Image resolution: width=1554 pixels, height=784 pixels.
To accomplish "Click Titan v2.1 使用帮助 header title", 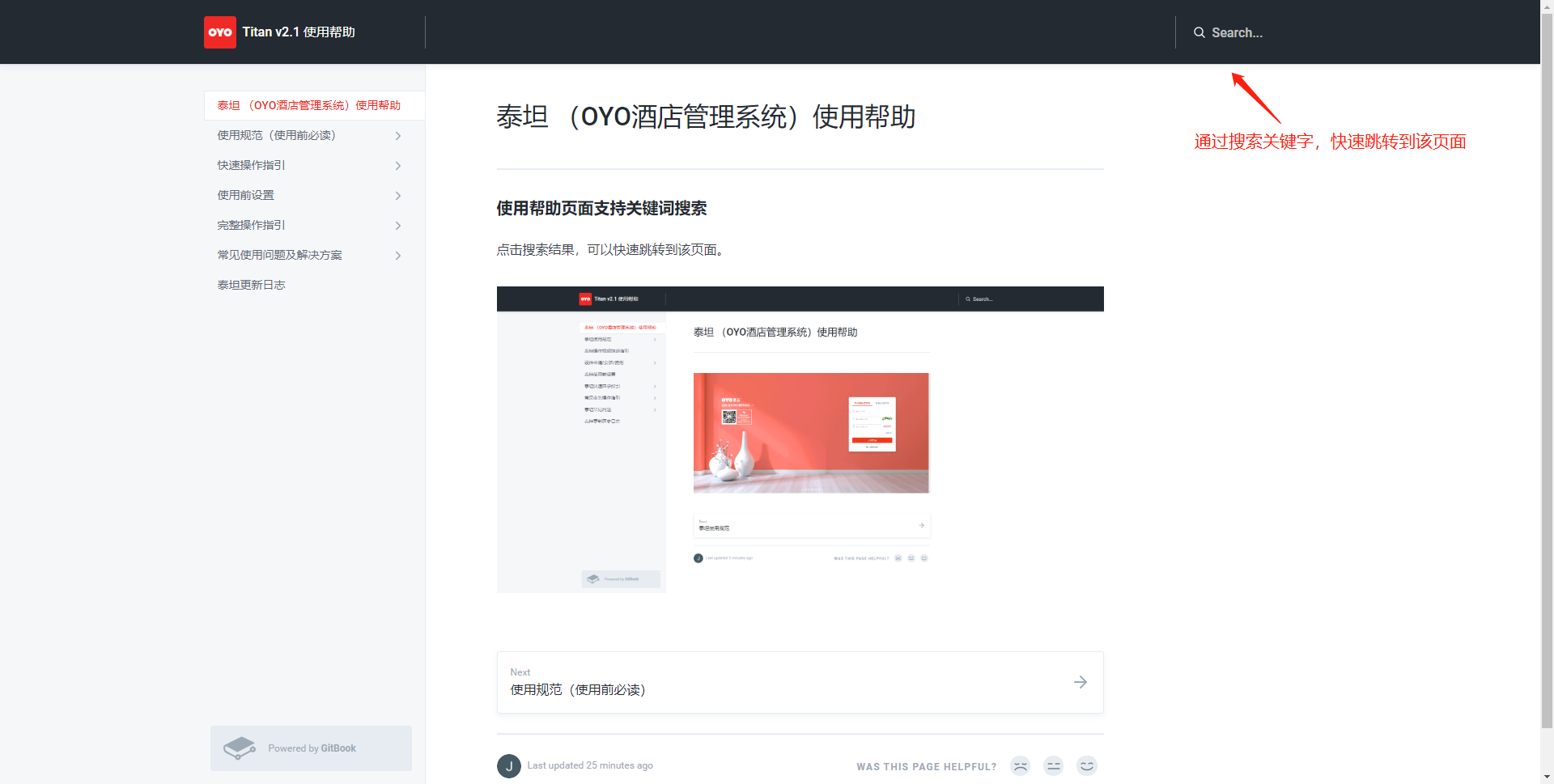I will coord(299,32).
